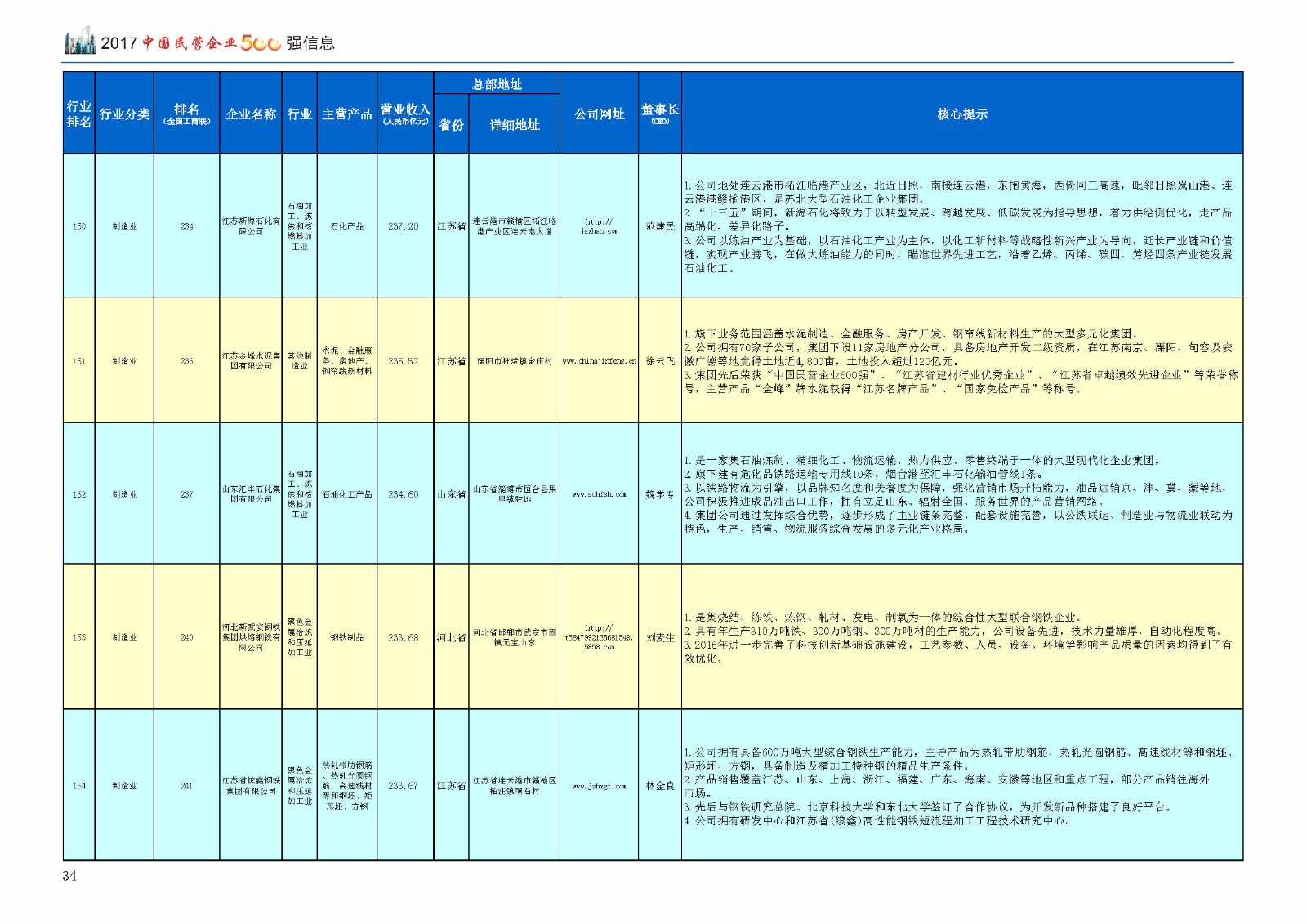Click revenue value 233.68
This screenshot has height=924, width=1307.
coord(404,637)
